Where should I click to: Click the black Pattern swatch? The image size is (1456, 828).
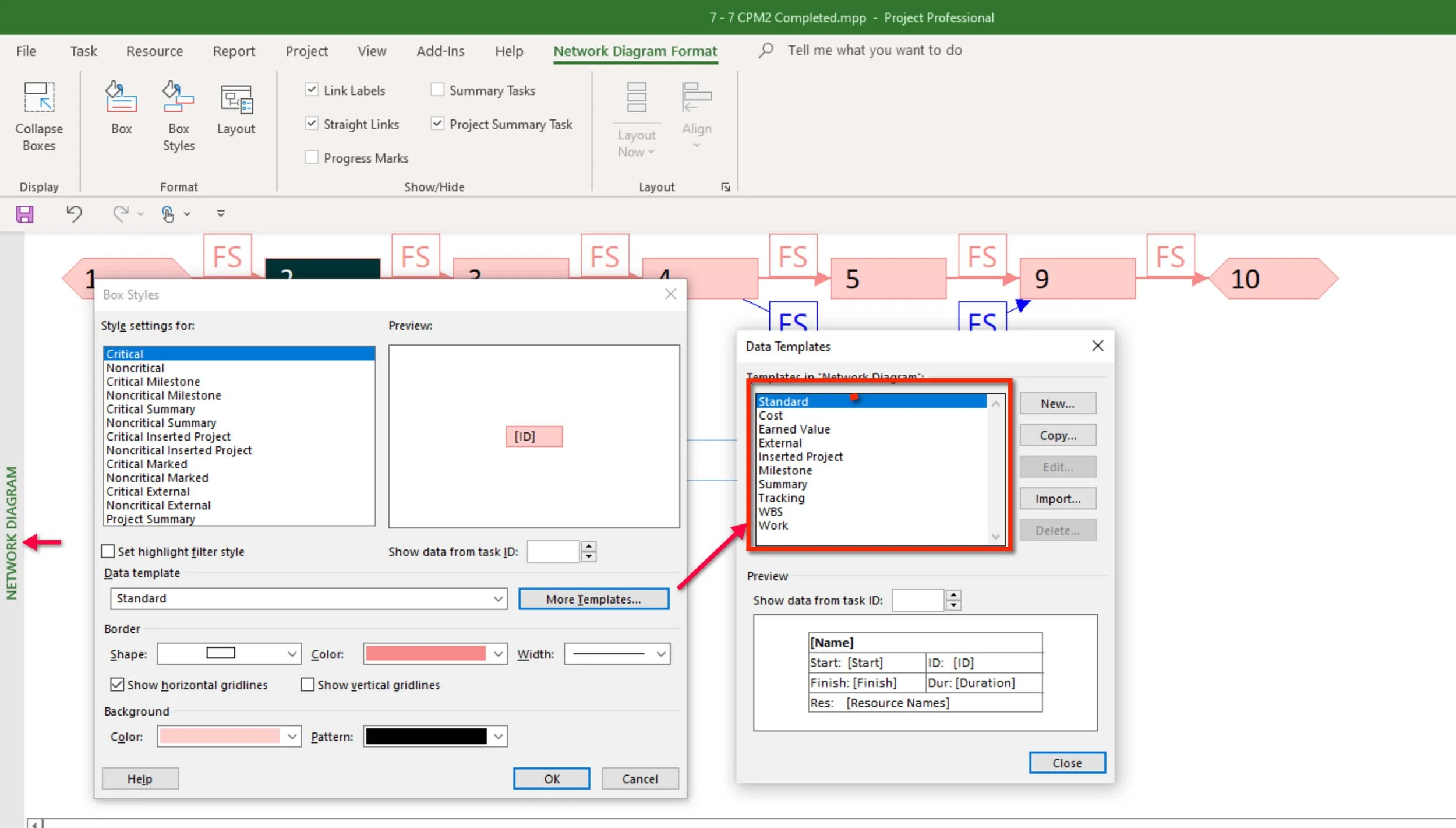426,737
